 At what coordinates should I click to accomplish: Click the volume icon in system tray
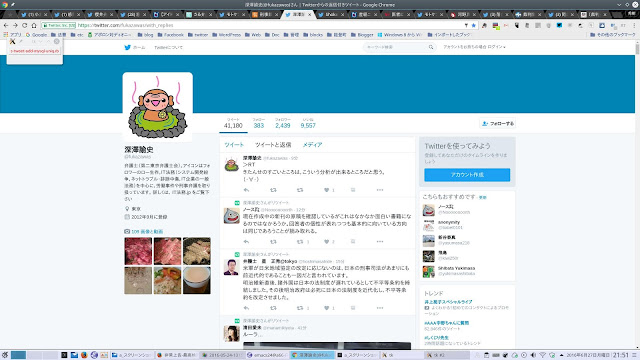pos(533,355)
